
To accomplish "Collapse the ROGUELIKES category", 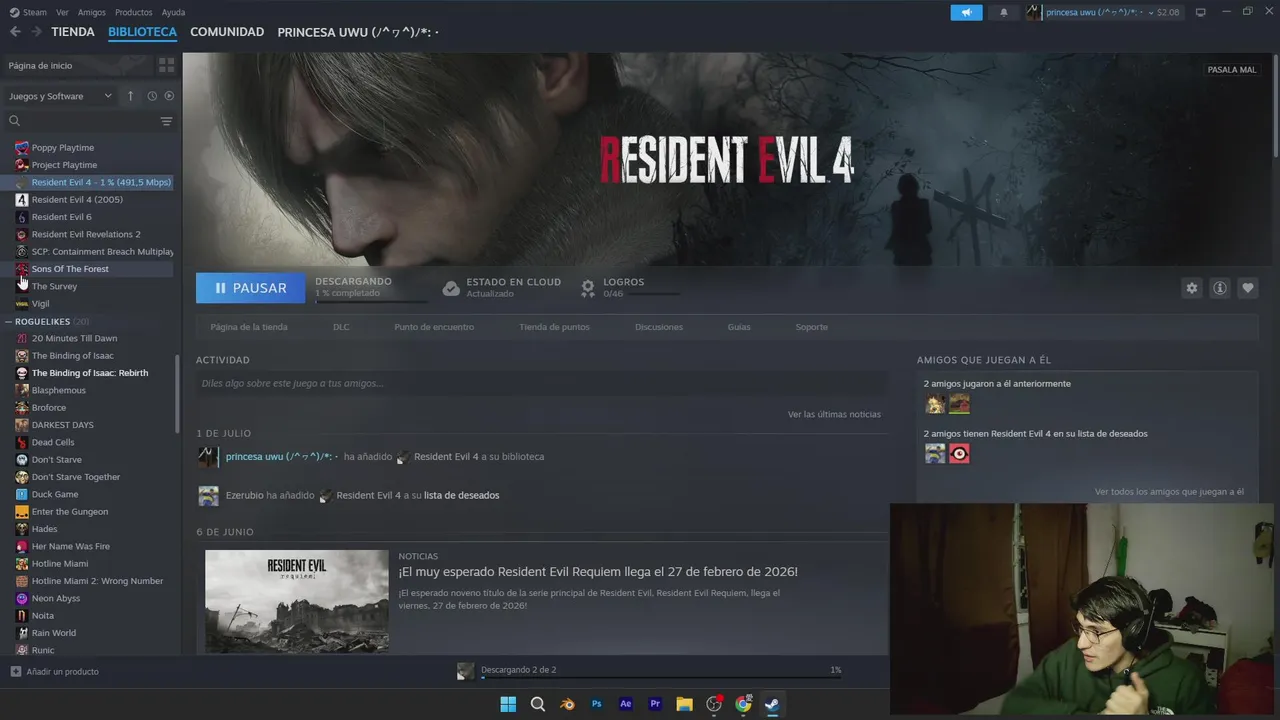I will pyautogui.click(x=8, y=322).
